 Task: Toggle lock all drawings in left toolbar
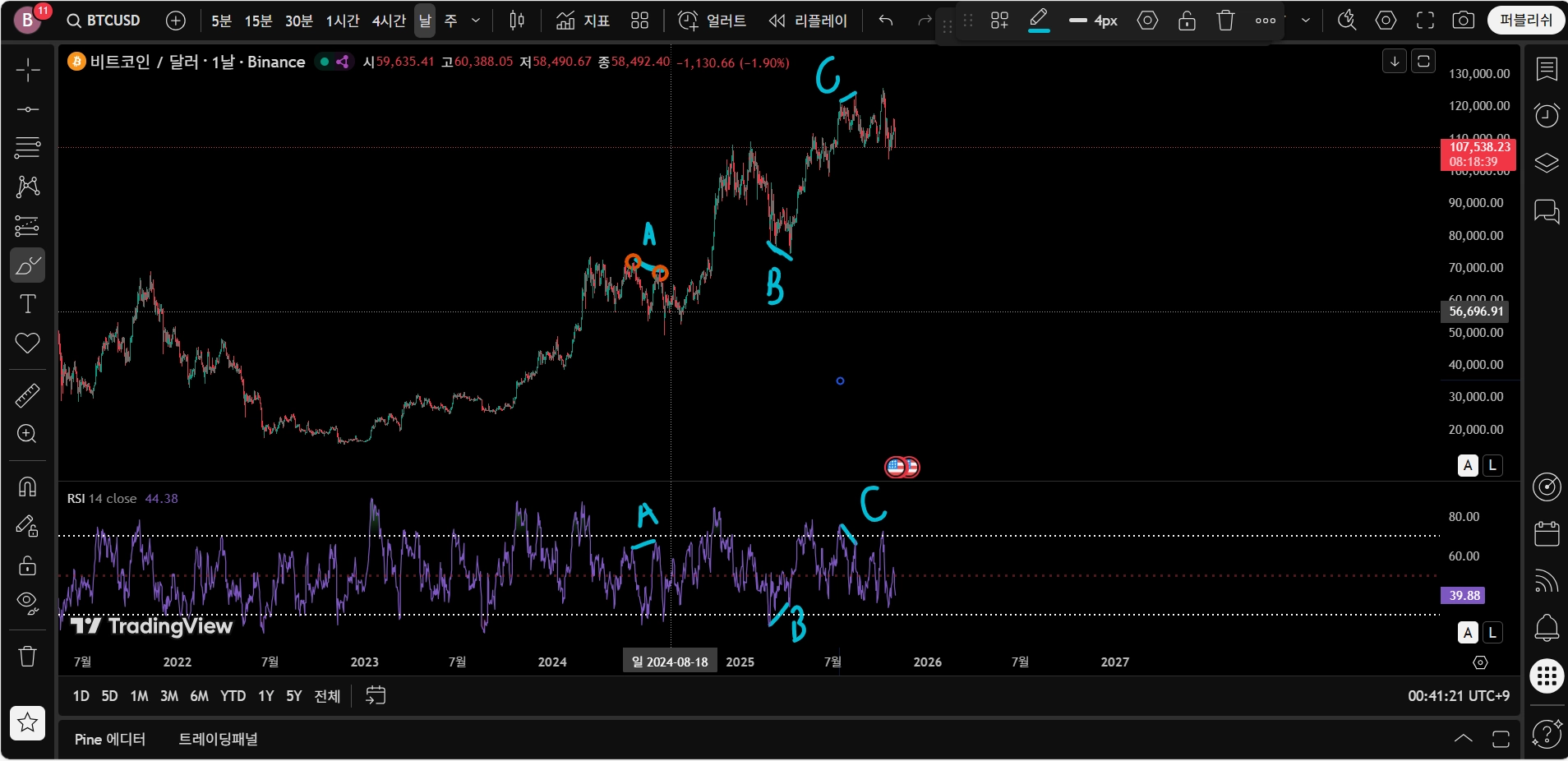point(27,565)
